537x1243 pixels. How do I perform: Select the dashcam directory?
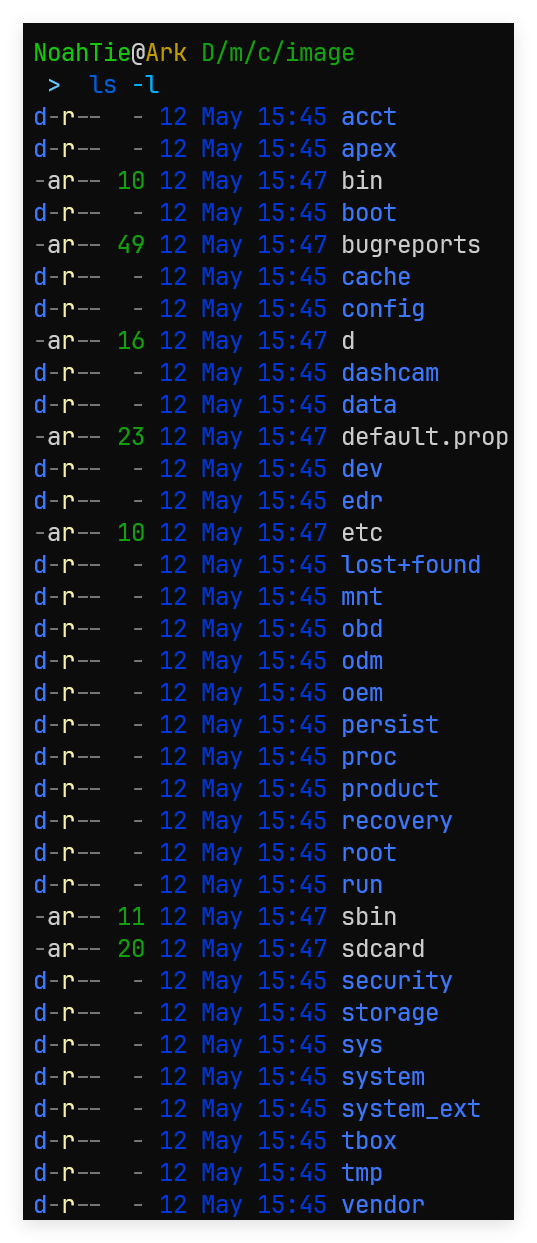pos(390,373)
